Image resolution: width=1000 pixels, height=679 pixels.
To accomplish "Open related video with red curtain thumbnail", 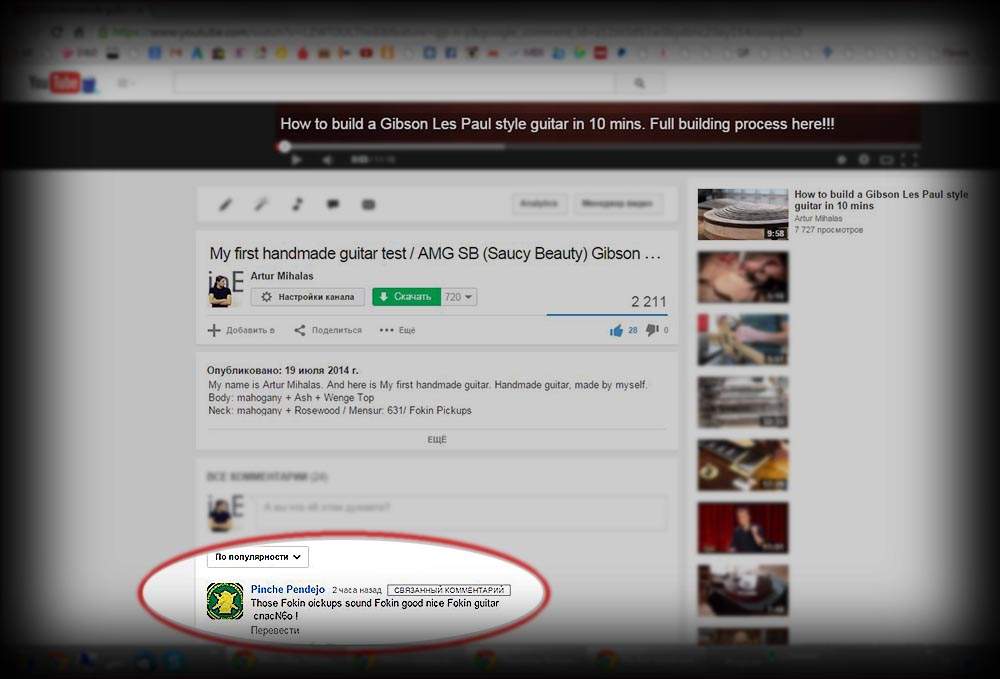I will coord(743,527).
